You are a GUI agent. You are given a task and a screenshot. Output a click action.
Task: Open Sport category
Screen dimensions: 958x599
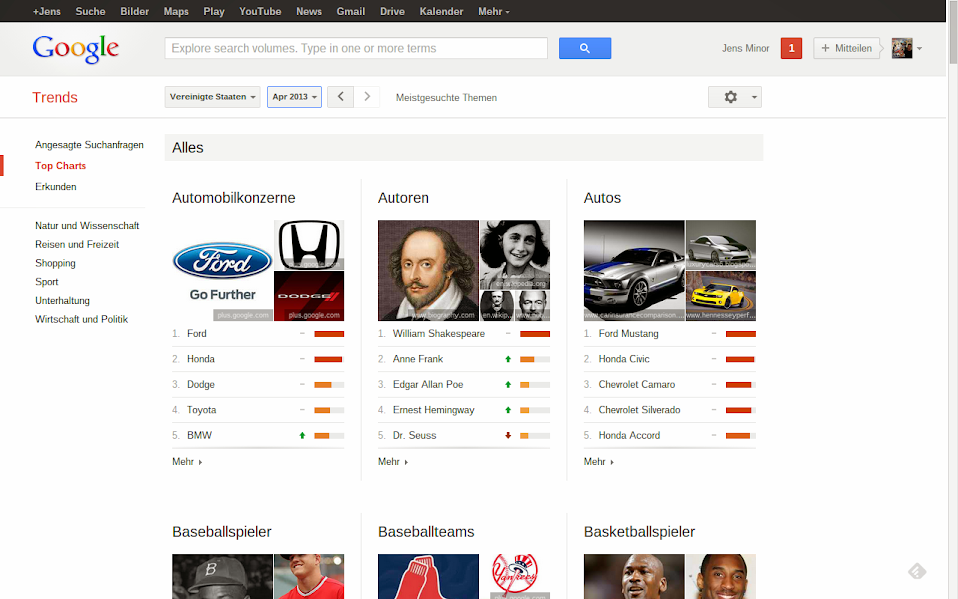point(46,282)
